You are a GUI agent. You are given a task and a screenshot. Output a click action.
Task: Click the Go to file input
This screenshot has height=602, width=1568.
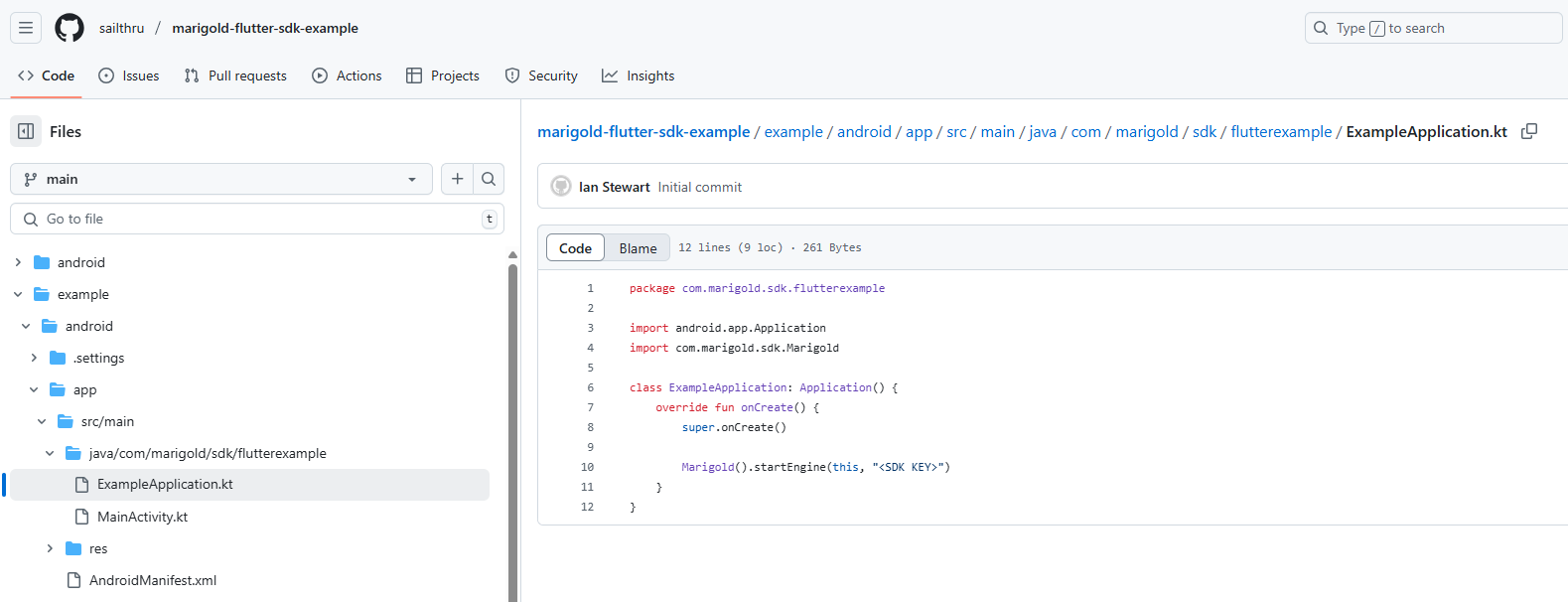tap(257, 219)
